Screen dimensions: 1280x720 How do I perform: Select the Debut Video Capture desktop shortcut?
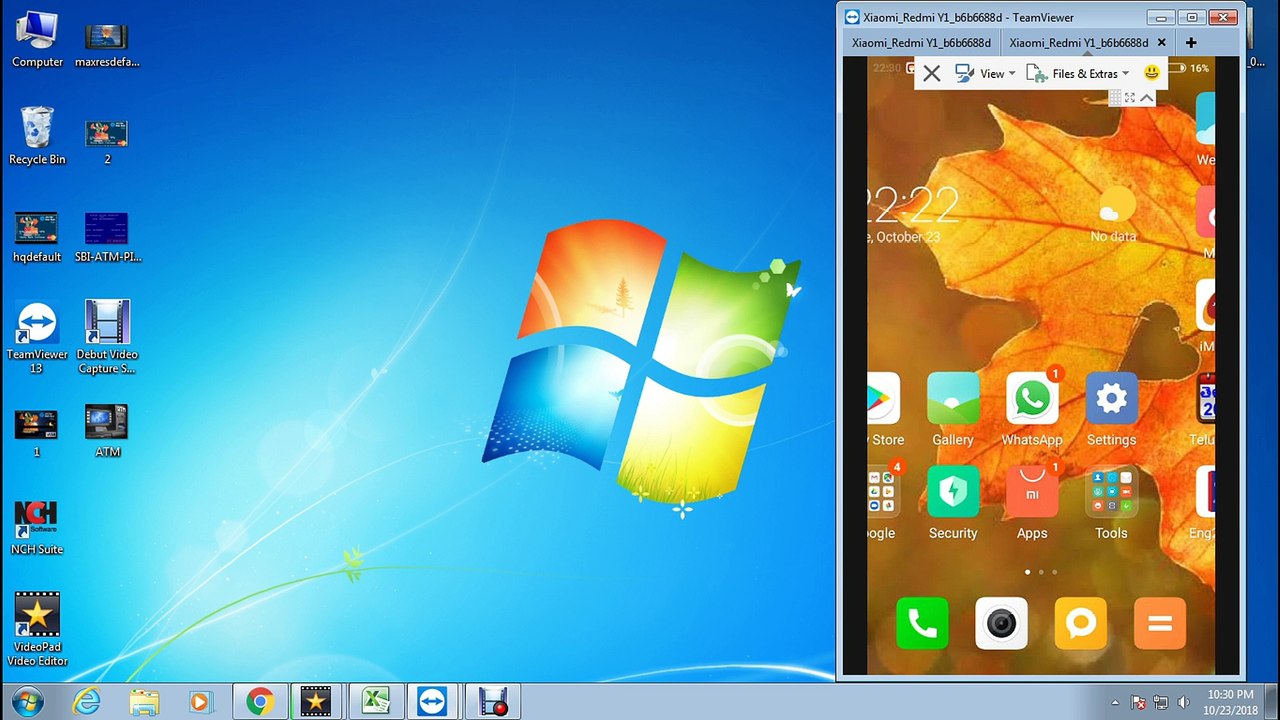tap(107, 338)
